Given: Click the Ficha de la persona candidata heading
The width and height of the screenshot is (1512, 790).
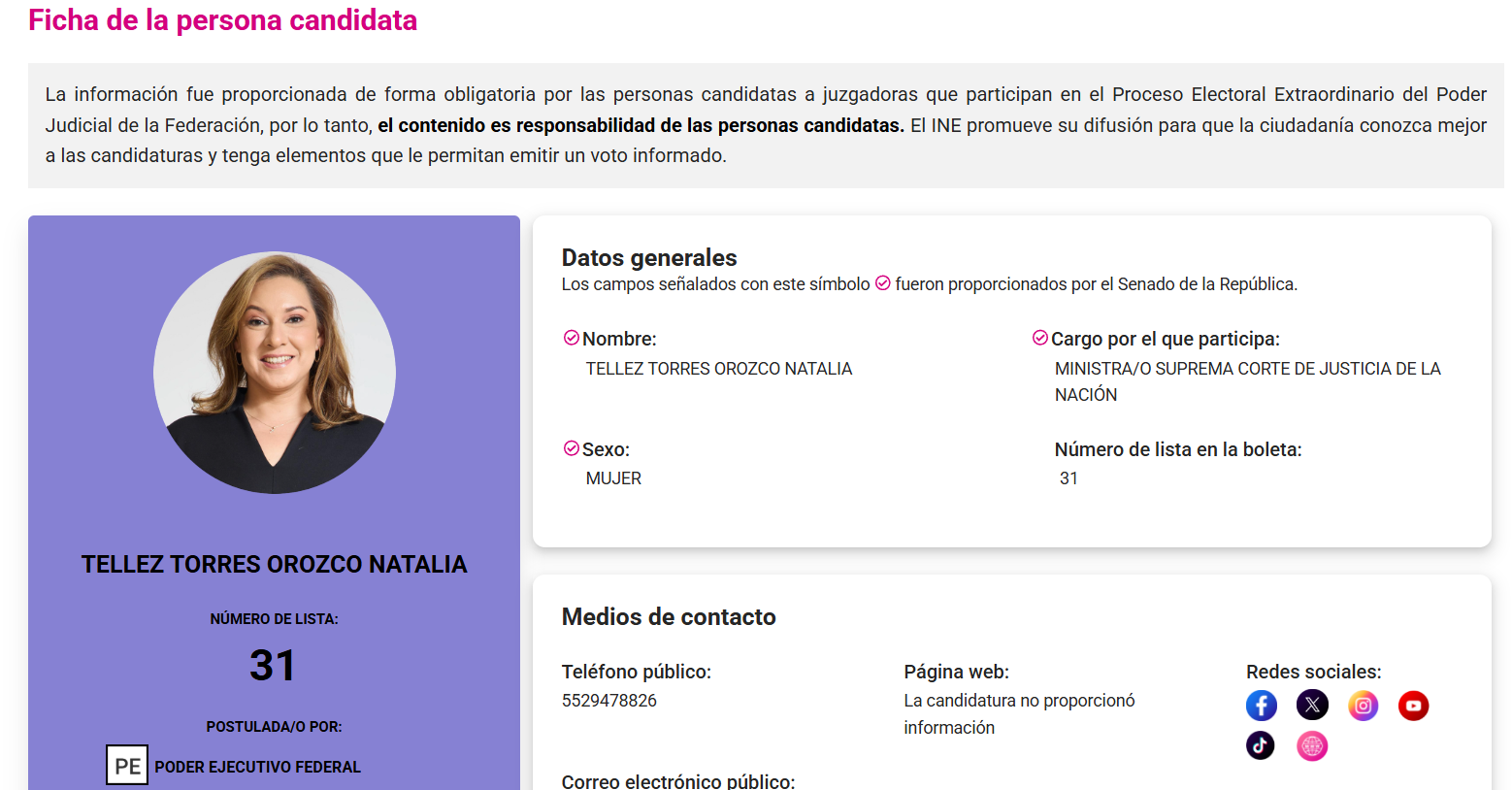Looking at the screenshot, I should pyautogui.click(x=223, y=20).
